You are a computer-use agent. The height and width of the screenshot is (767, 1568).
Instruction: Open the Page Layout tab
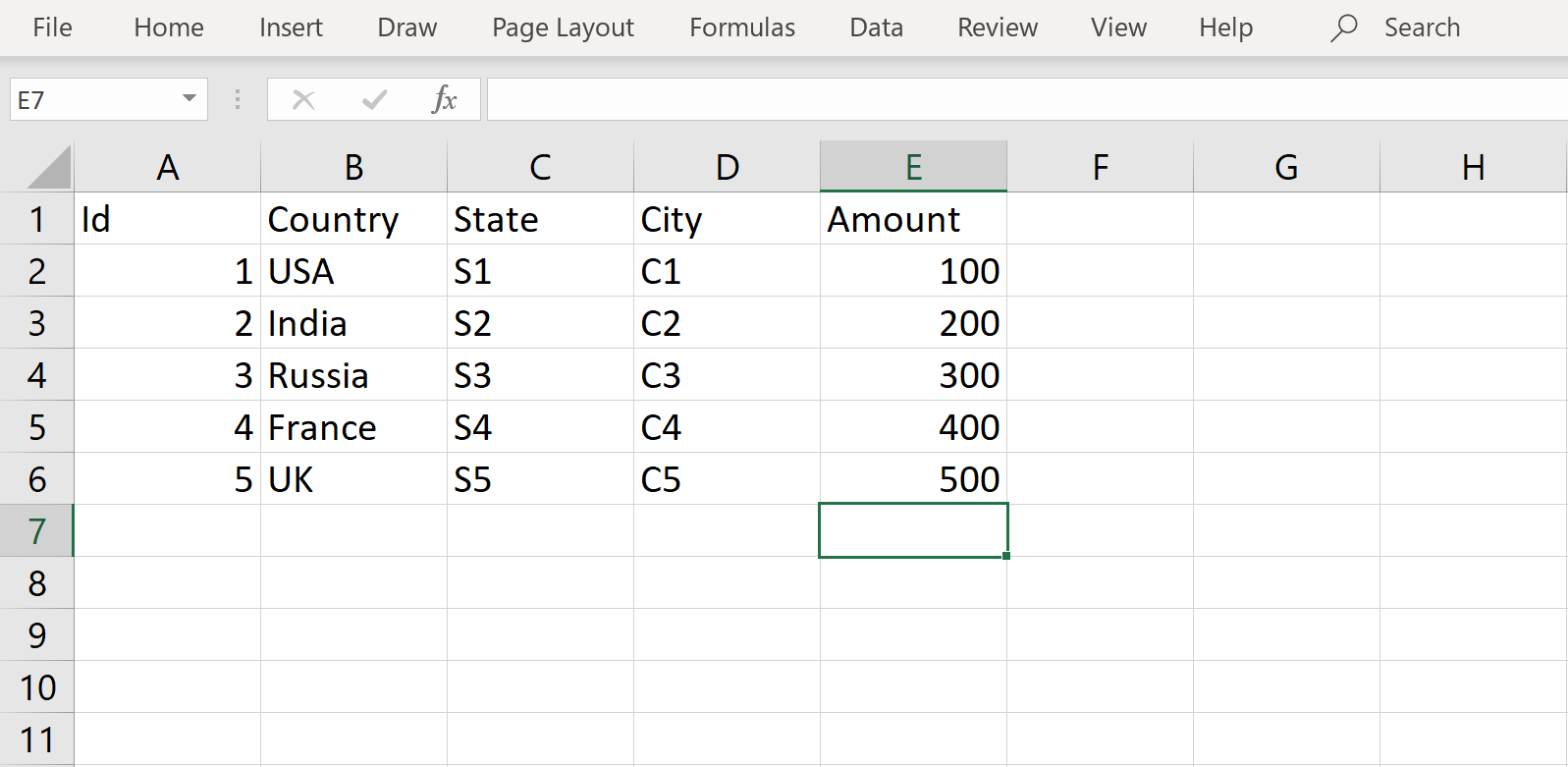click(563, 27)
